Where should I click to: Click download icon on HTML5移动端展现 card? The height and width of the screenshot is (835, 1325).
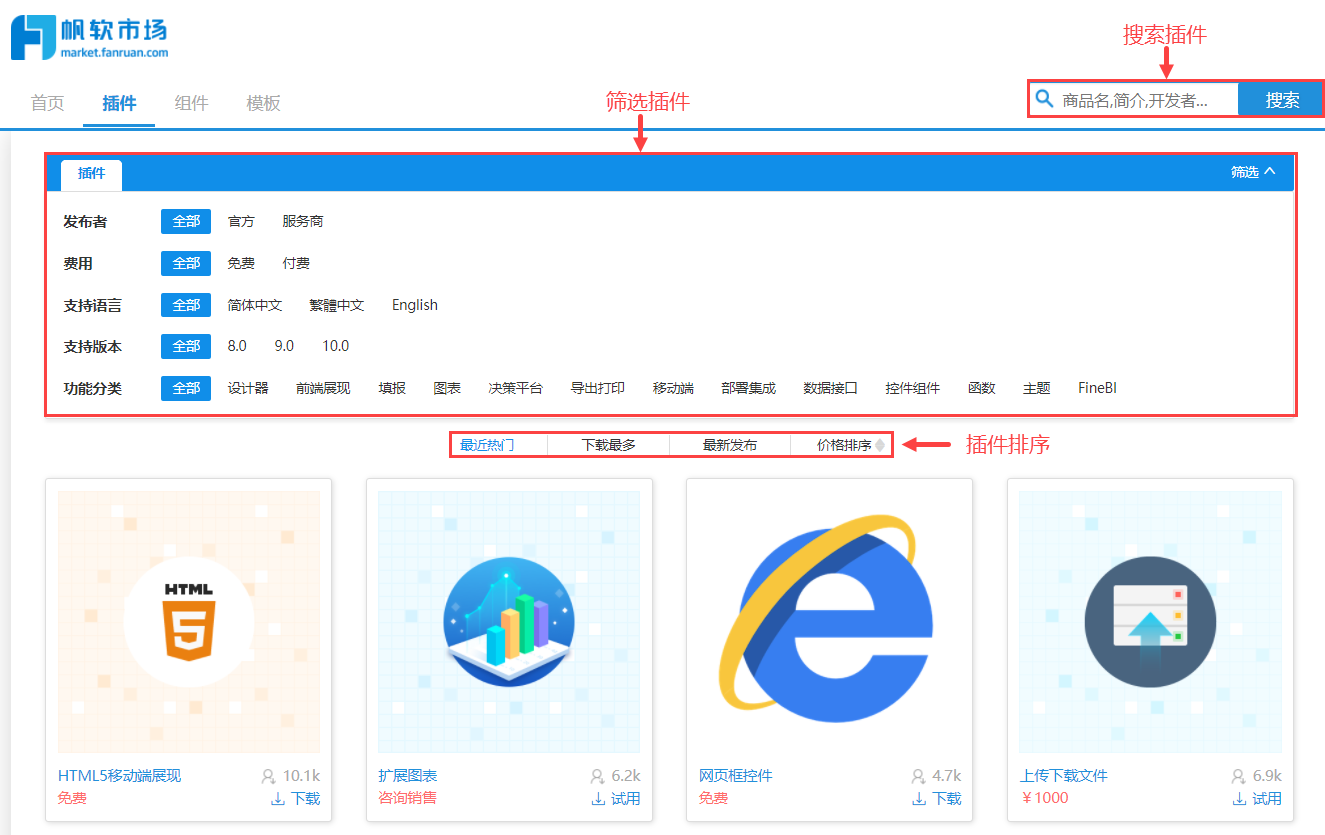tap(278, 799)
